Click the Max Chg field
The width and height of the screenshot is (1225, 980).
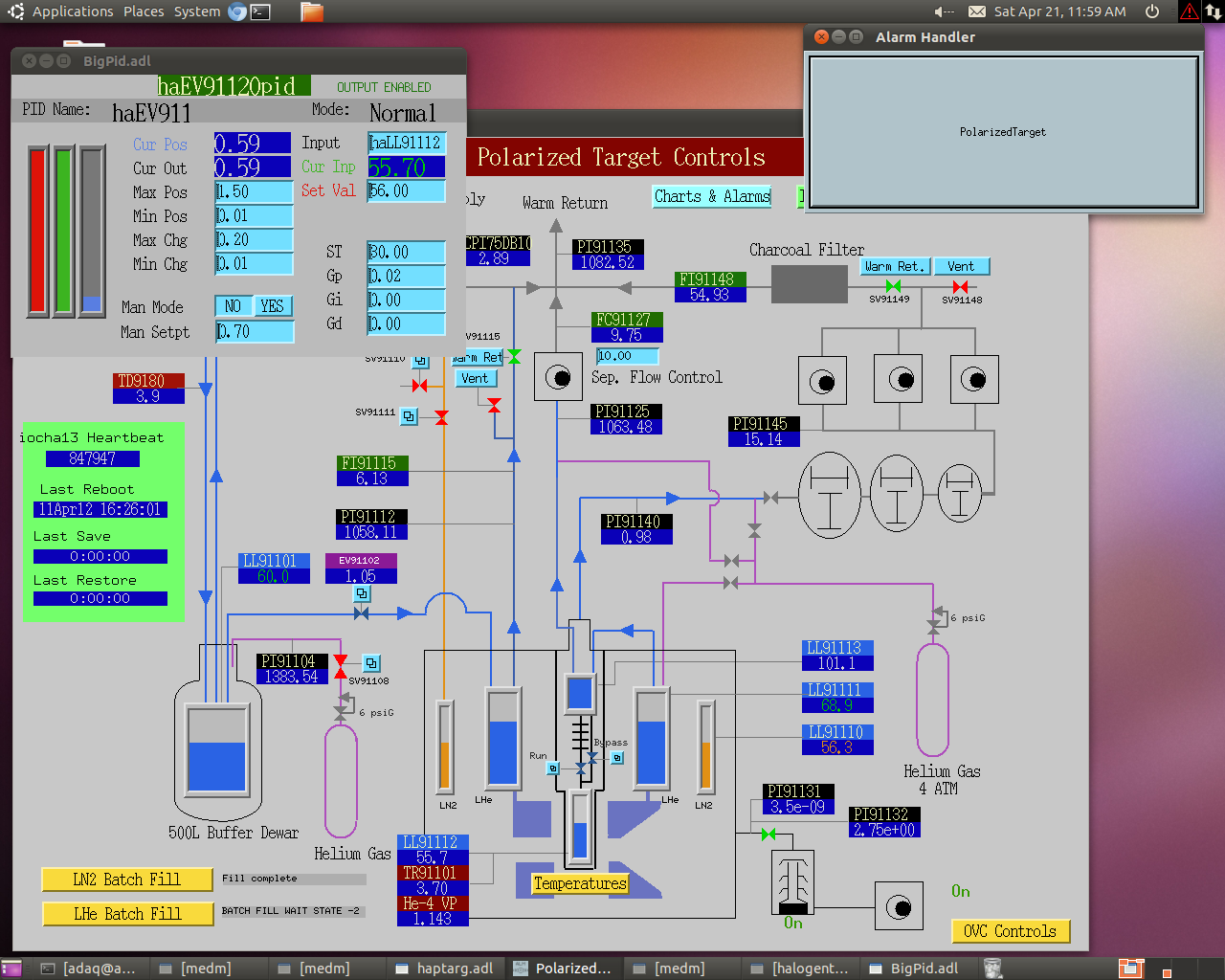pyautogui.click(x=254, y=239)
